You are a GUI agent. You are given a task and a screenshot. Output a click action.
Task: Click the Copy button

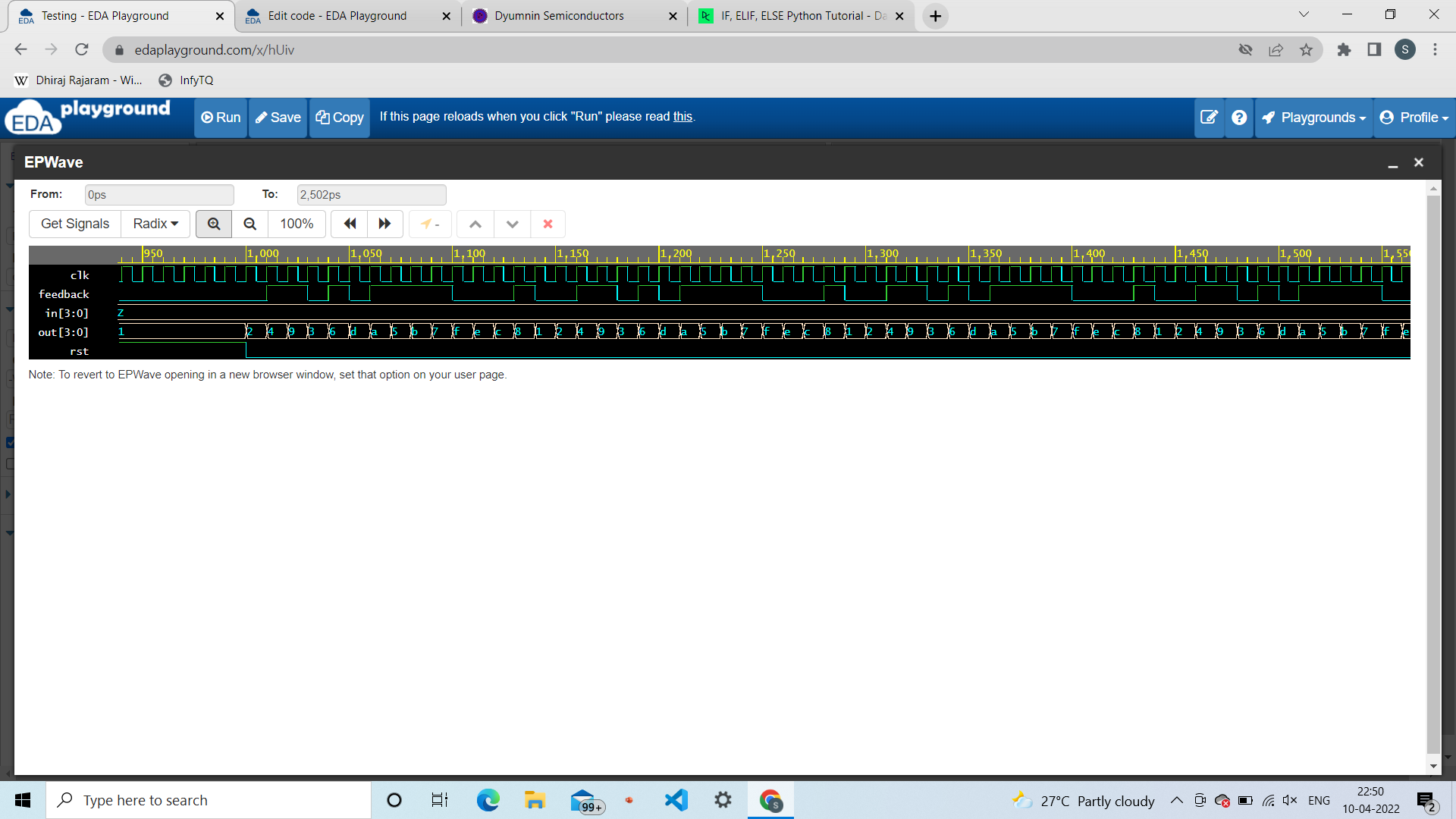339,117
